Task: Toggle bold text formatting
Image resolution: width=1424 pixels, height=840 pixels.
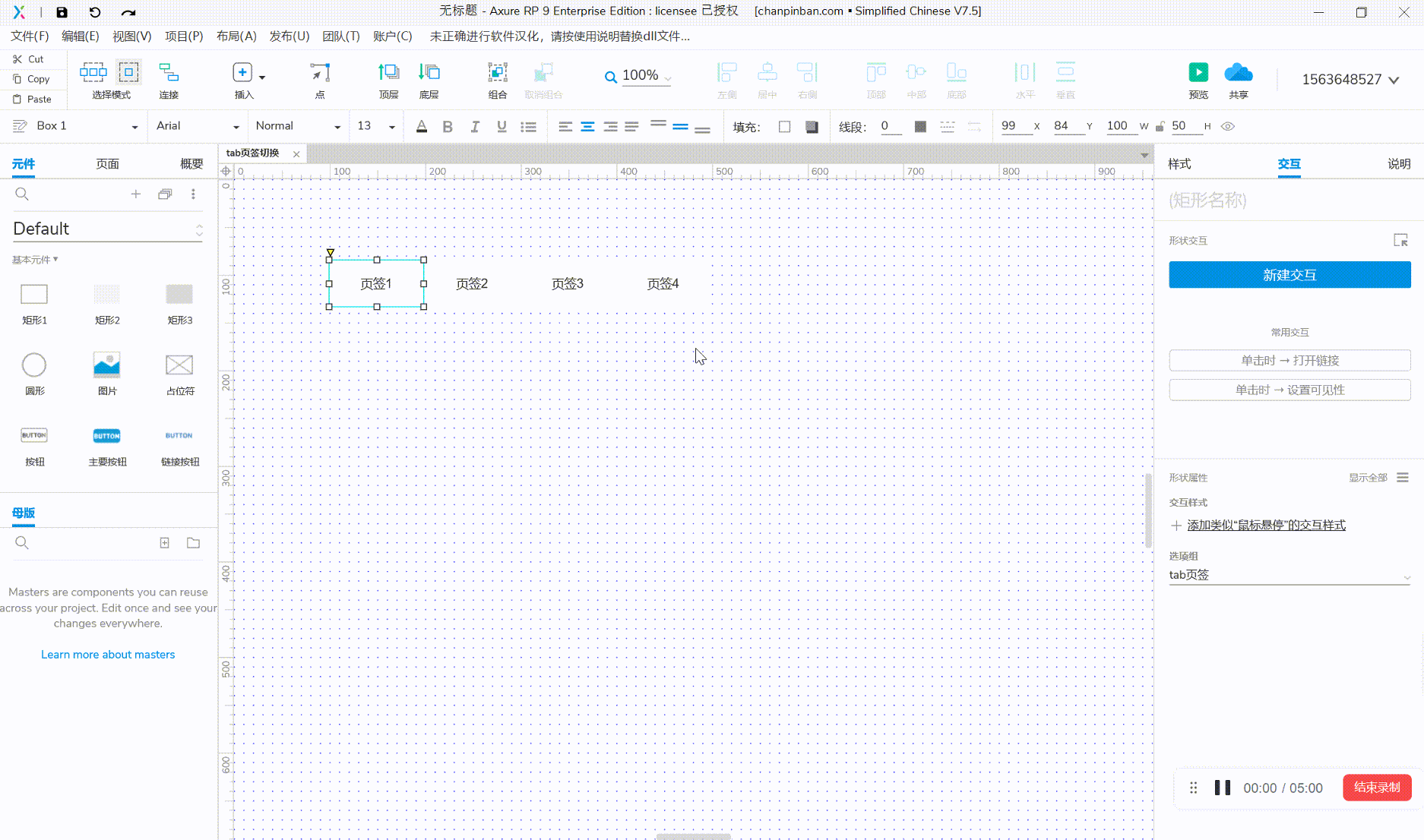Action: (x=448, y=127)
